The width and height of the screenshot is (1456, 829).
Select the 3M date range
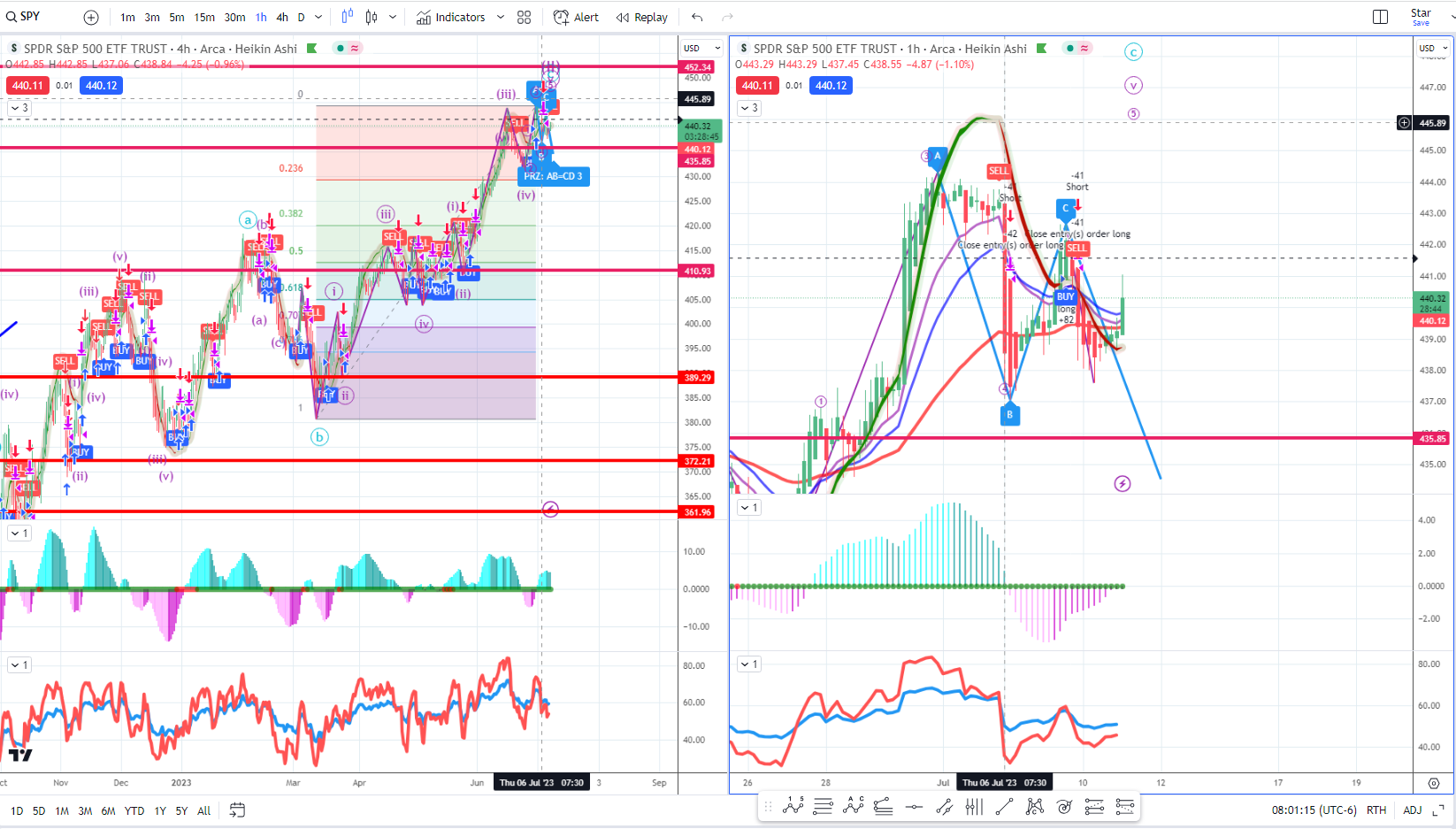tap(85, 810)
